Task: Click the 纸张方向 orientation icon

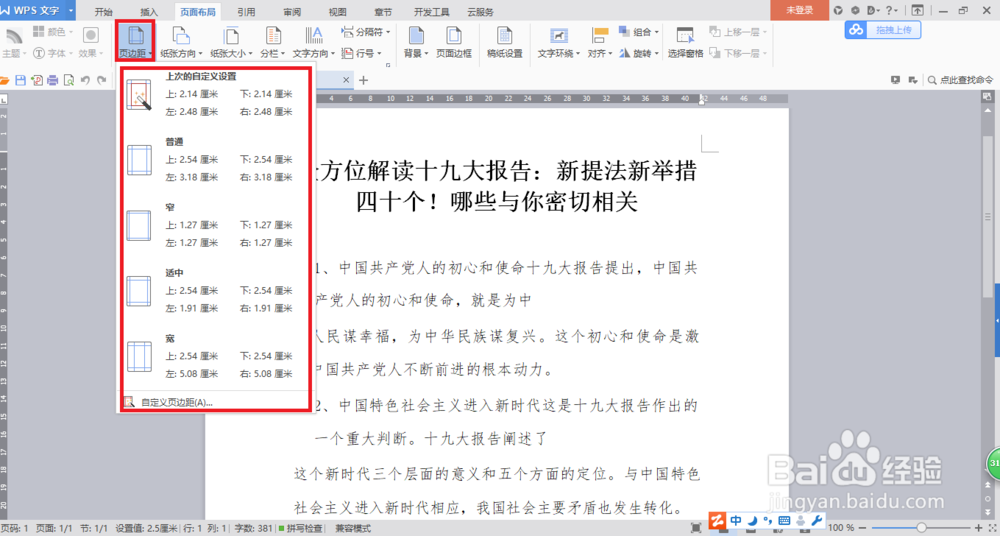Action: (x=180, y=36)
